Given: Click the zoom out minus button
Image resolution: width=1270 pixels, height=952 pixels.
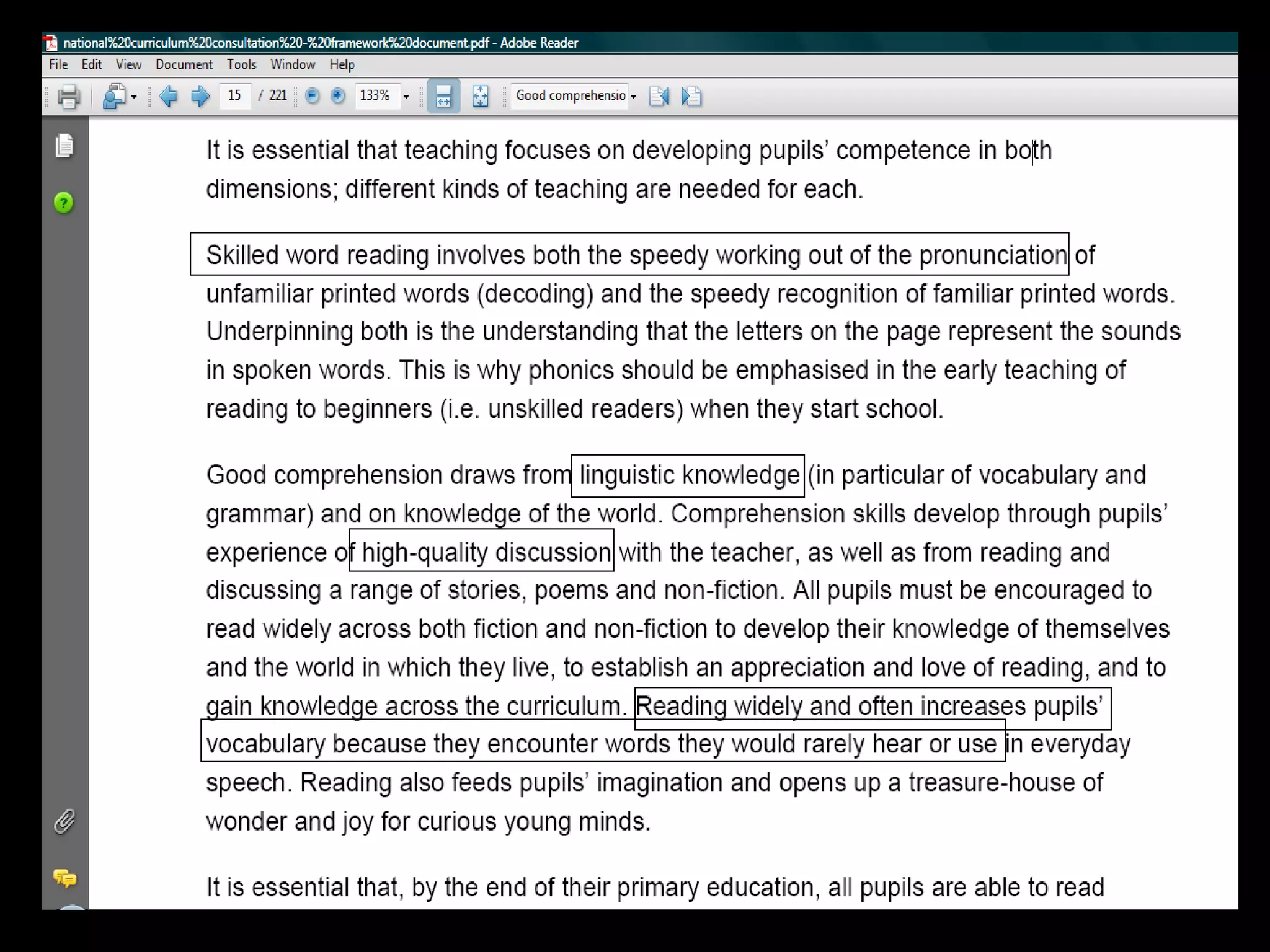Looking at the screenshot, I should (313, 95).
